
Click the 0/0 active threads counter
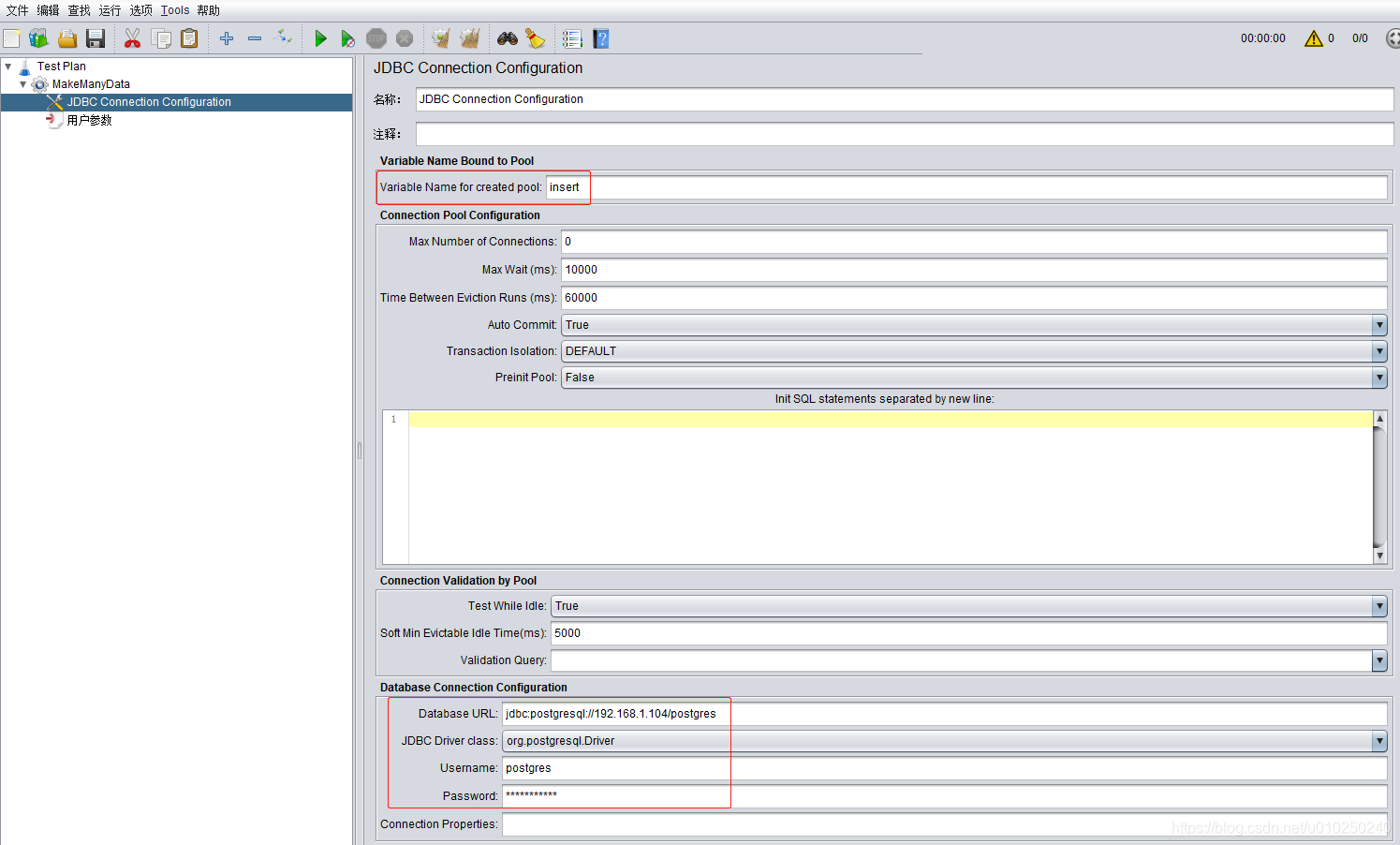pyautogui.click(x=1360, y=38)
